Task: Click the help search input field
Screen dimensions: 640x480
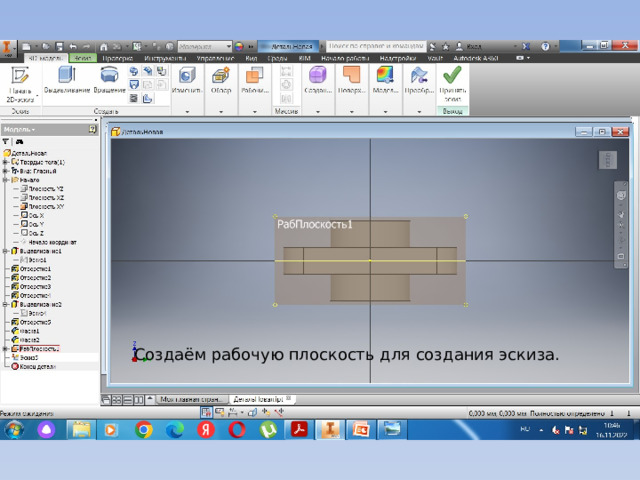Action: (376, 46)
